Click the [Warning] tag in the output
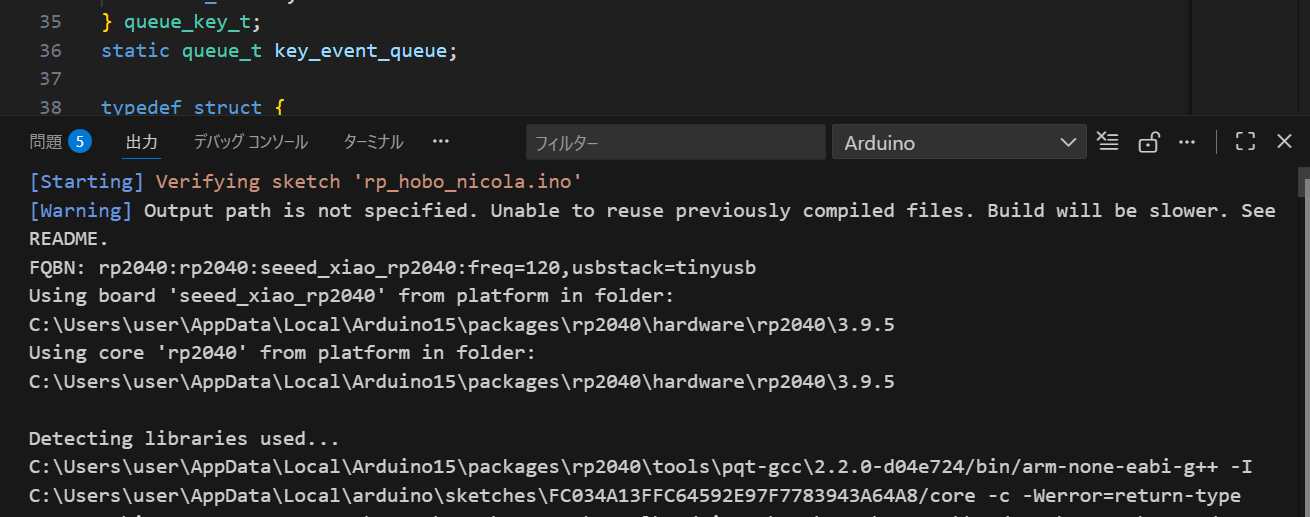 coord(81,211)
